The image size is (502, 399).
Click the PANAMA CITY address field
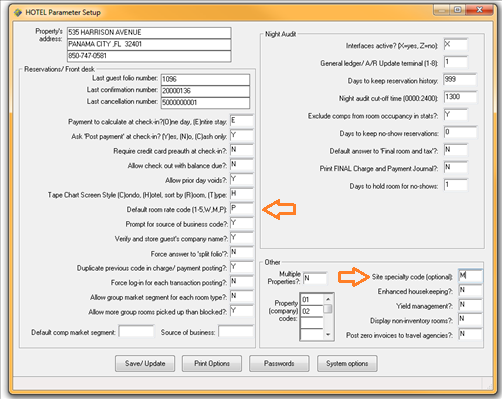pyautogui.click(x=149, y=44)
